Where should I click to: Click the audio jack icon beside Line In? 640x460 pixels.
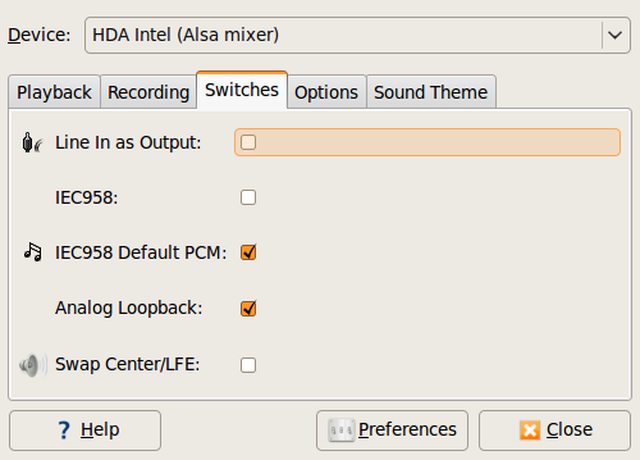click(x=32, y=142)
